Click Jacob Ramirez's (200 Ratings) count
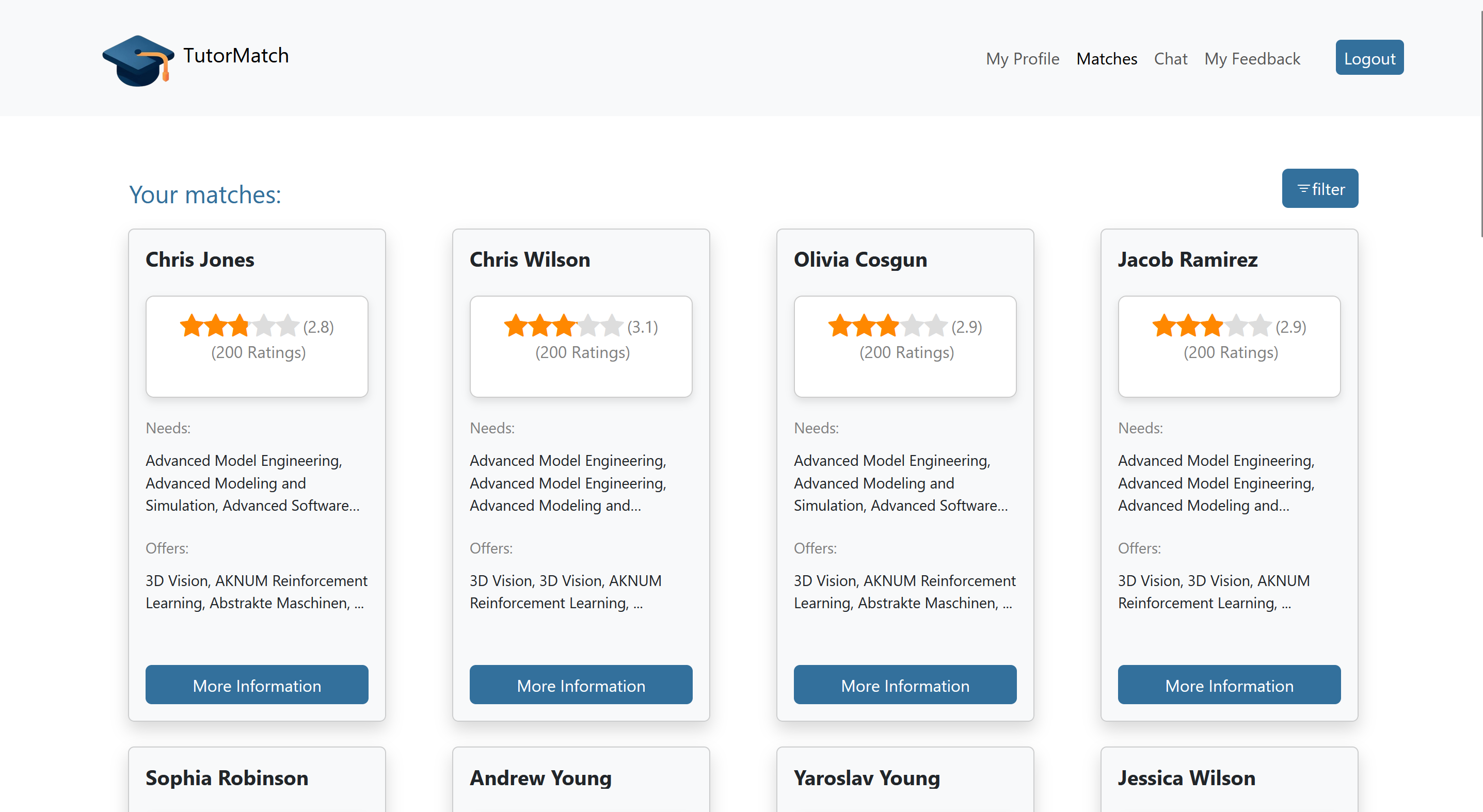 coord(1230,352)
